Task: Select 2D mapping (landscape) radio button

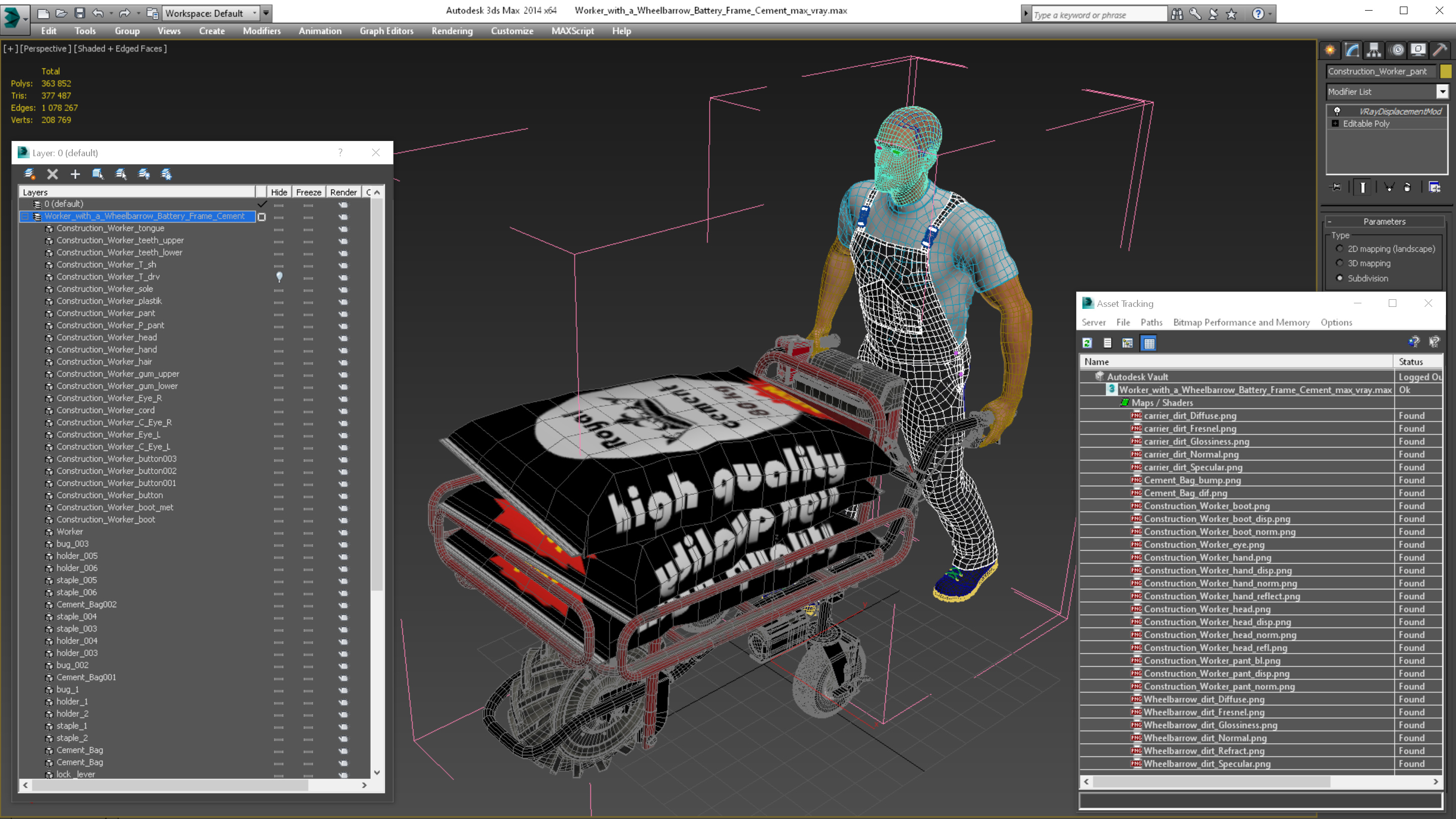Action: point(1340,249)
